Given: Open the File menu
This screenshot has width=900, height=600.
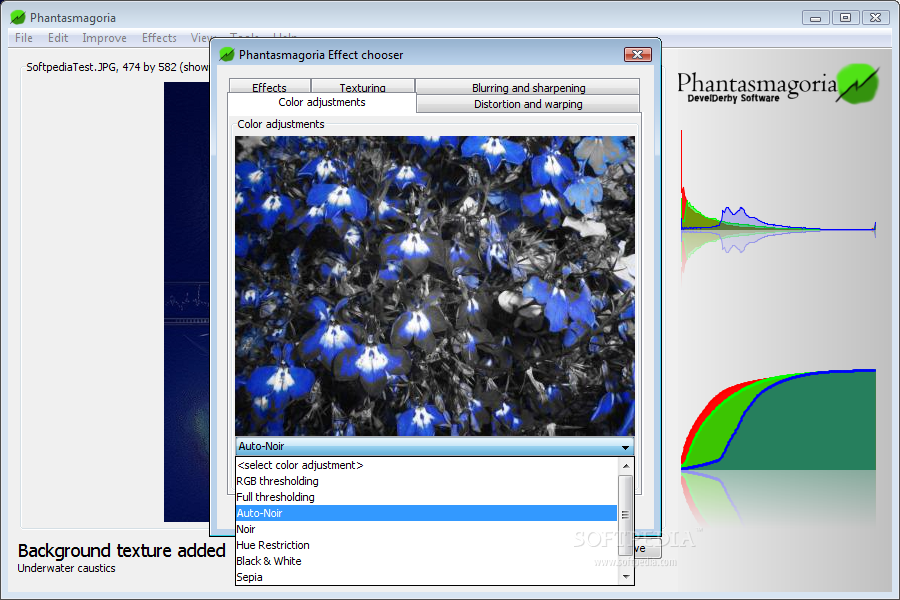Looking at the screenshot, I should click(x=24, y=38).
